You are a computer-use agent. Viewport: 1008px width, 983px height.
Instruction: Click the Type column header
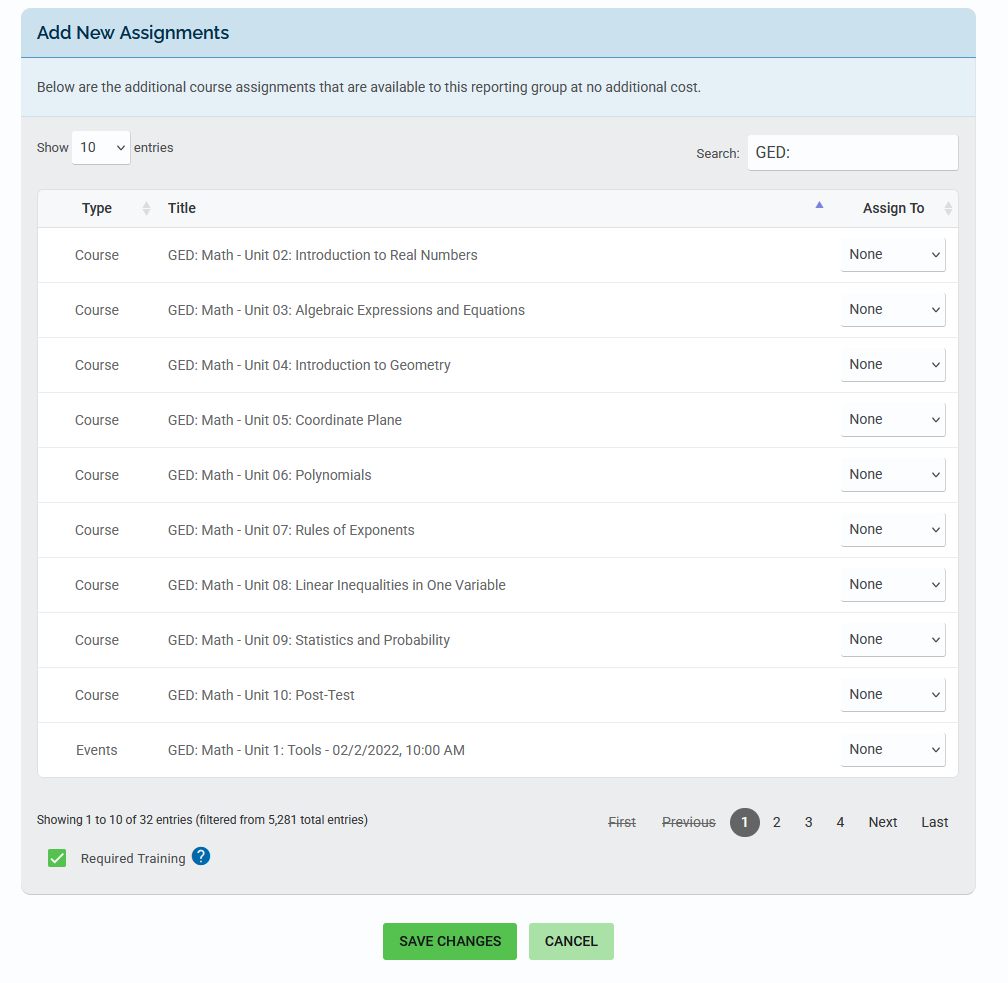(x=97, y=208)
